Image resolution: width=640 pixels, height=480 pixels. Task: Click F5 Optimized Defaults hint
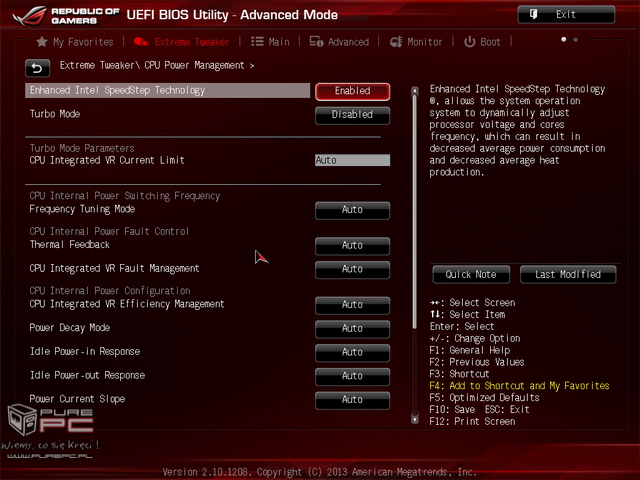[484, 398]
